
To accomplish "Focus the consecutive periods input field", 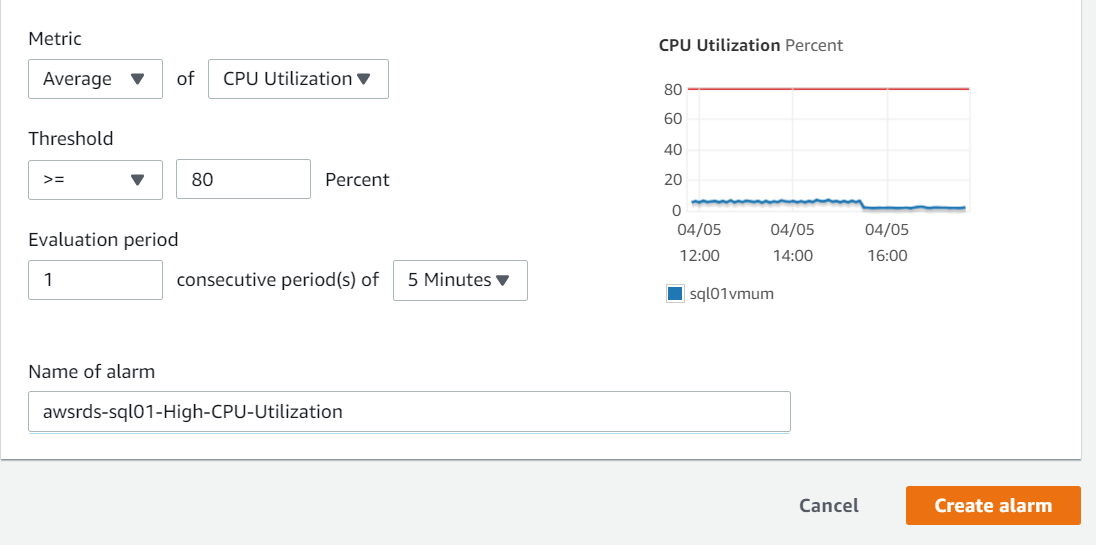I will coord(95,280).
